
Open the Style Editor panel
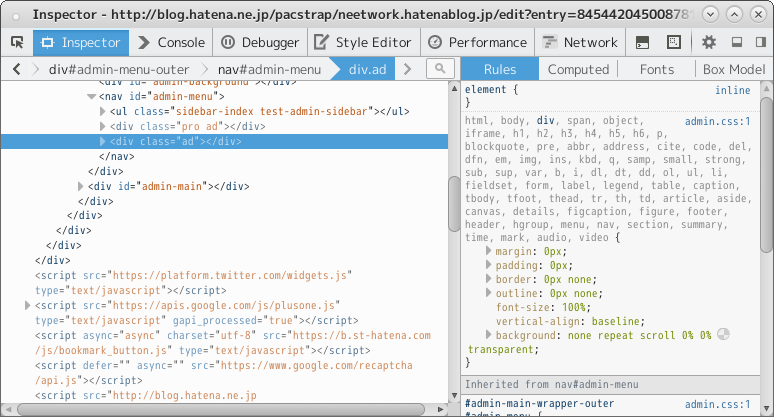(363, 42)
